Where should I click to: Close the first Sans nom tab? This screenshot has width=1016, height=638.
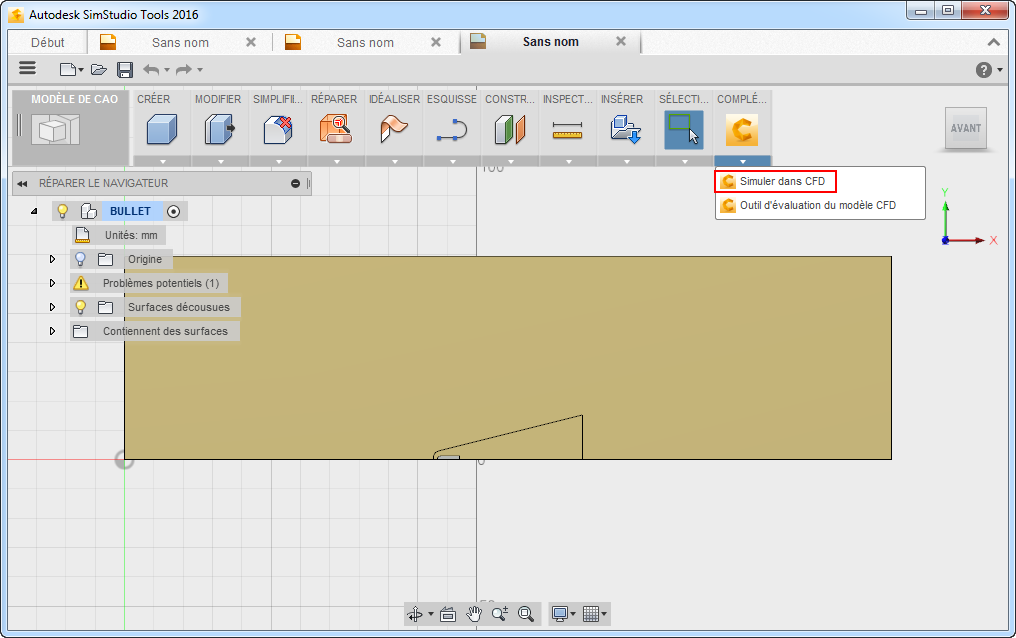point(251,42)
